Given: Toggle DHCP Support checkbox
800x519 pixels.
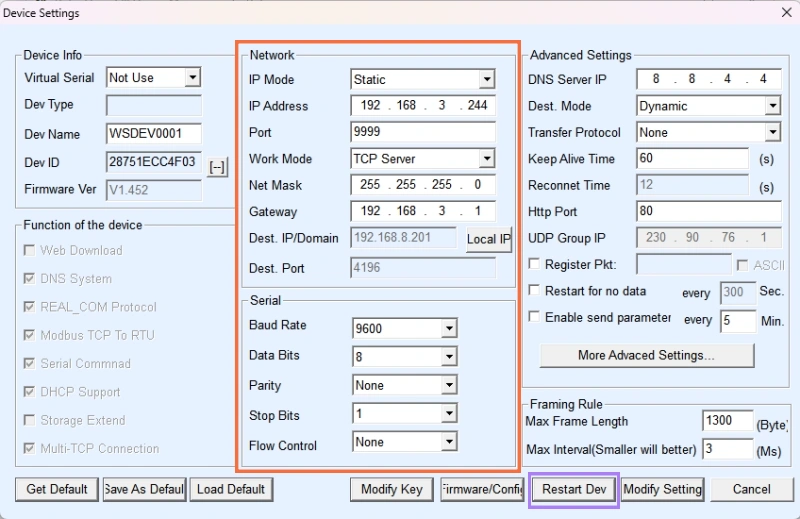Looking at the screenshot, I should click(30, 391).
